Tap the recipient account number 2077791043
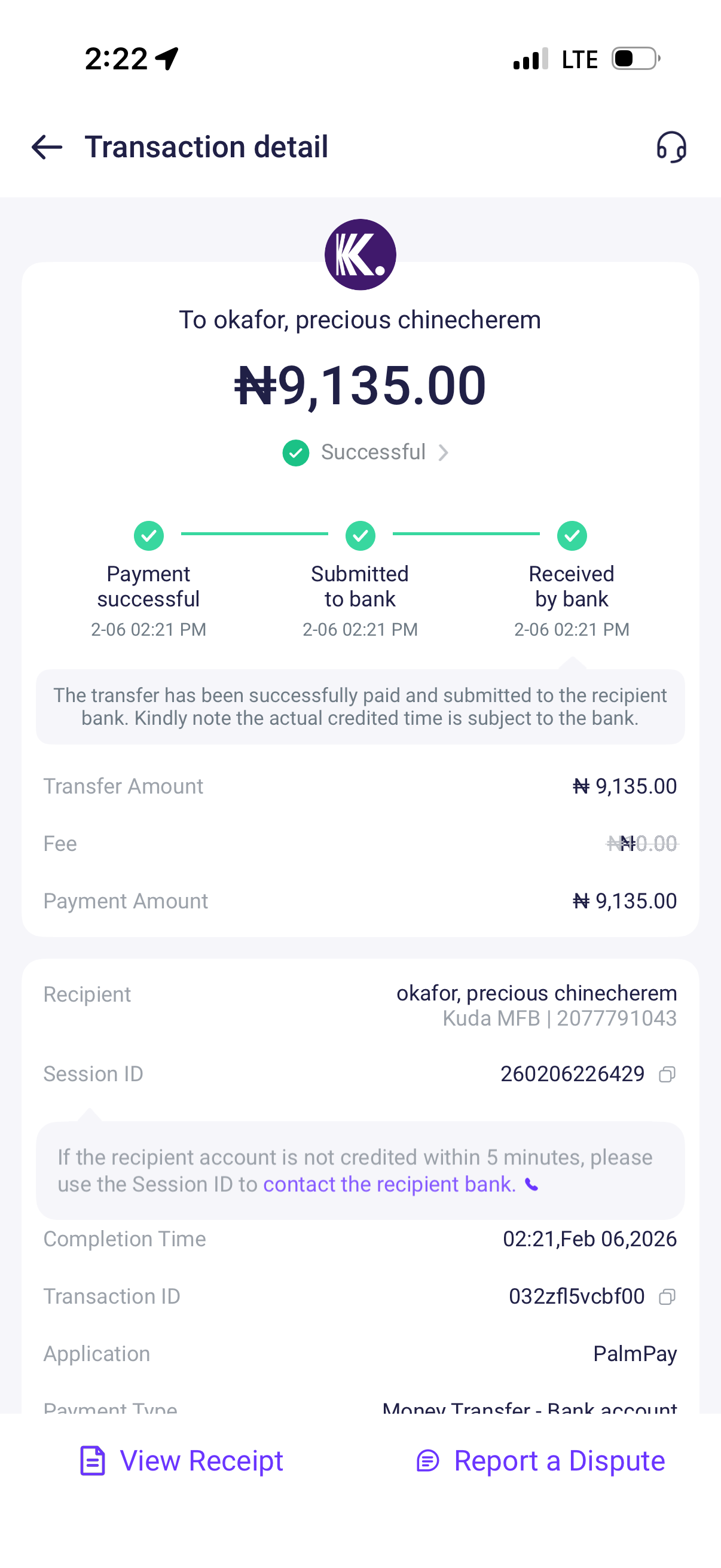The image size is (721, 1568). coord(616,1018)
